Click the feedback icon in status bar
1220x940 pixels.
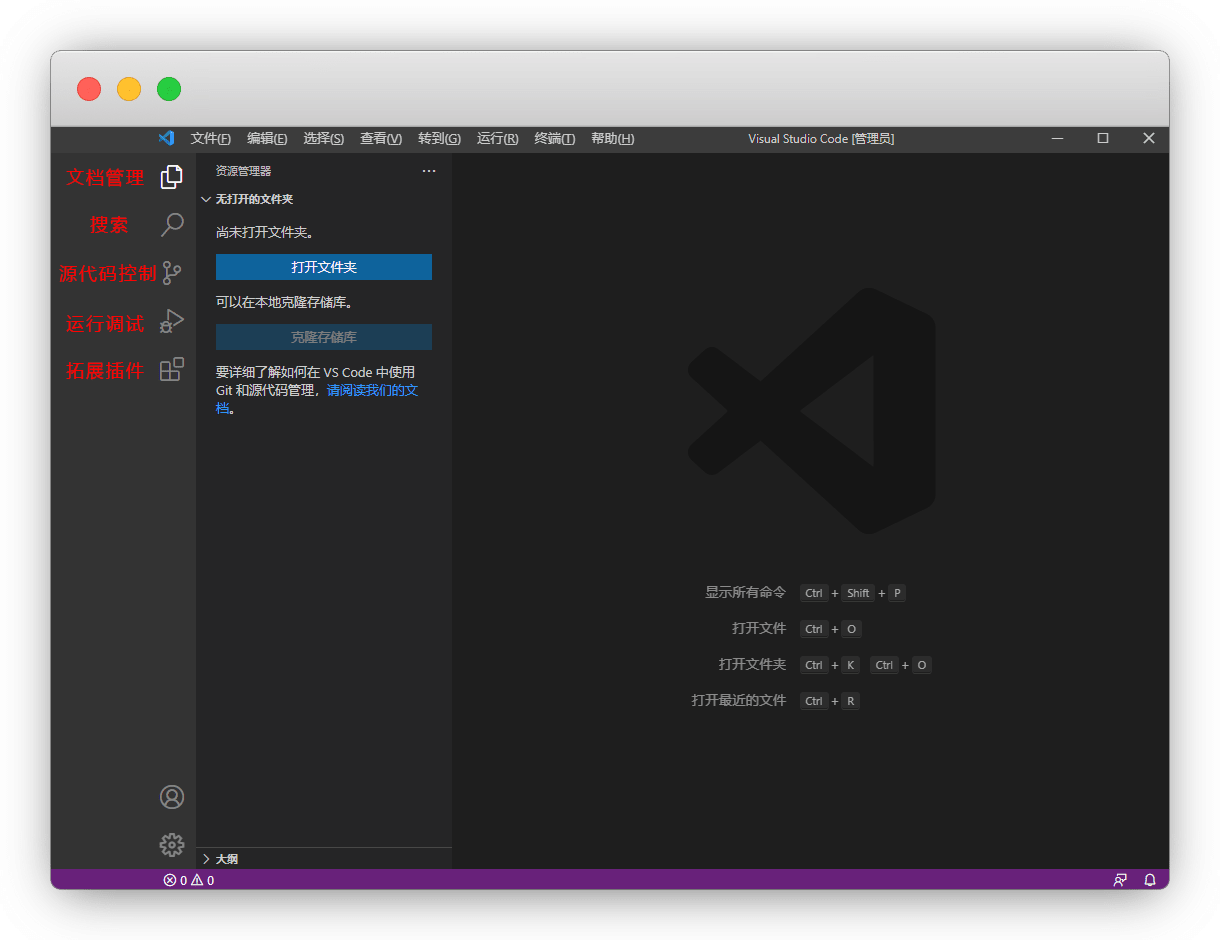pyautogui.click(x=1120, y=880)
